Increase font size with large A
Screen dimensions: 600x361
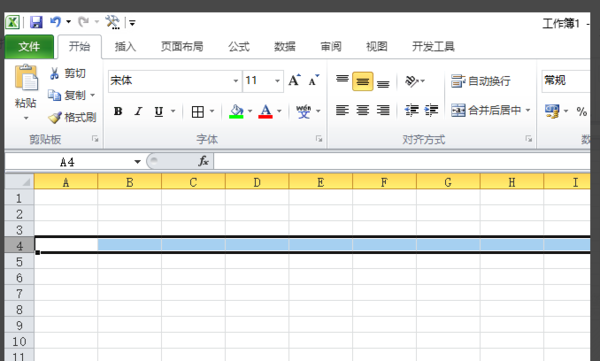(294, 80)
